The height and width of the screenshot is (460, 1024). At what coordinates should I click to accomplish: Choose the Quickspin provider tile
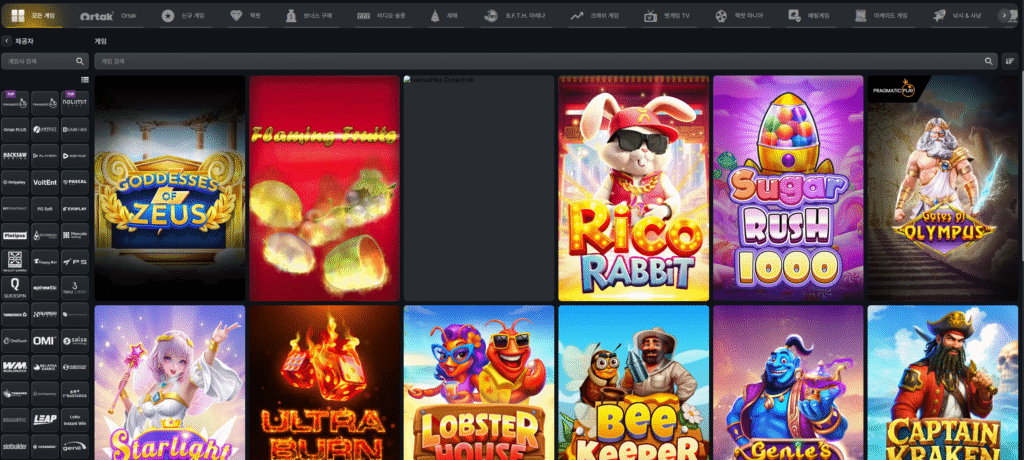[x=16, y=286]
